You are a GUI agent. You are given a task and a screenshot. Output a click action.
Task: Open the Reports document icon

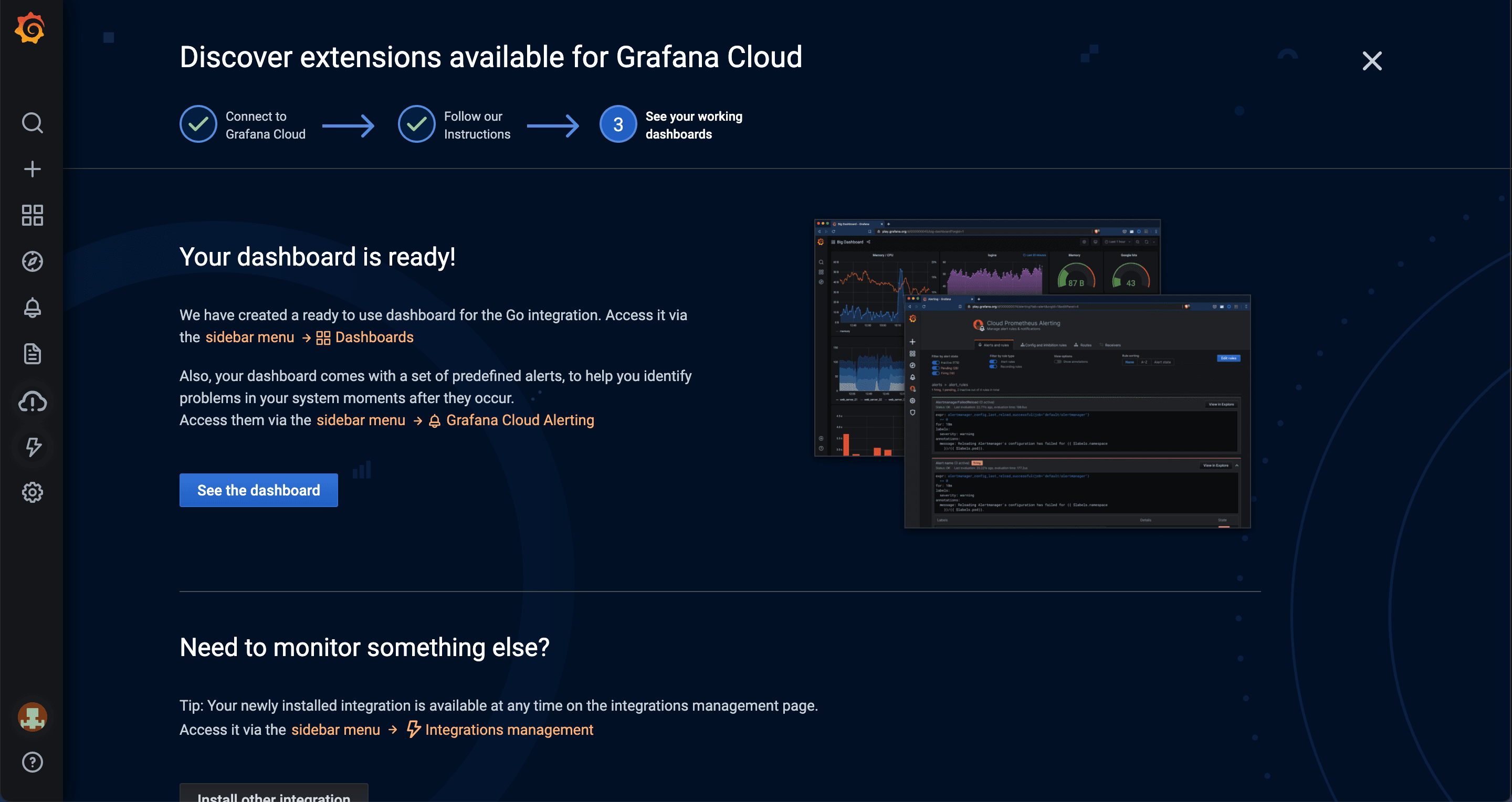point(32,354)
